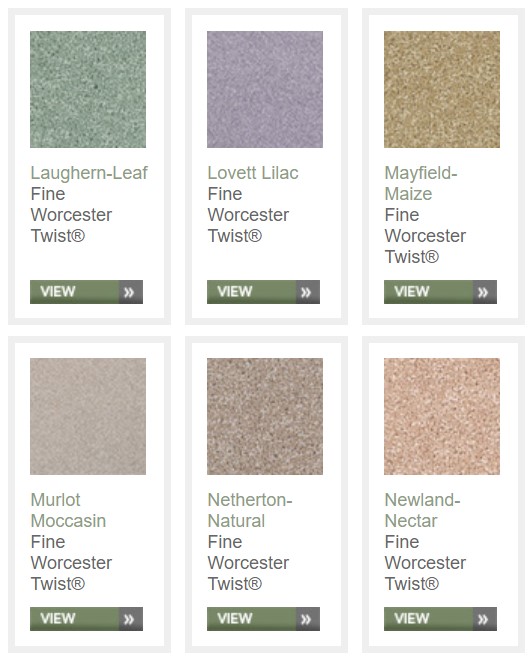The width and height of the screenshot is (531, 663).
Task: Click the double-arrow icon on Laughern-Leaf's View button
Action: point(129,292)
